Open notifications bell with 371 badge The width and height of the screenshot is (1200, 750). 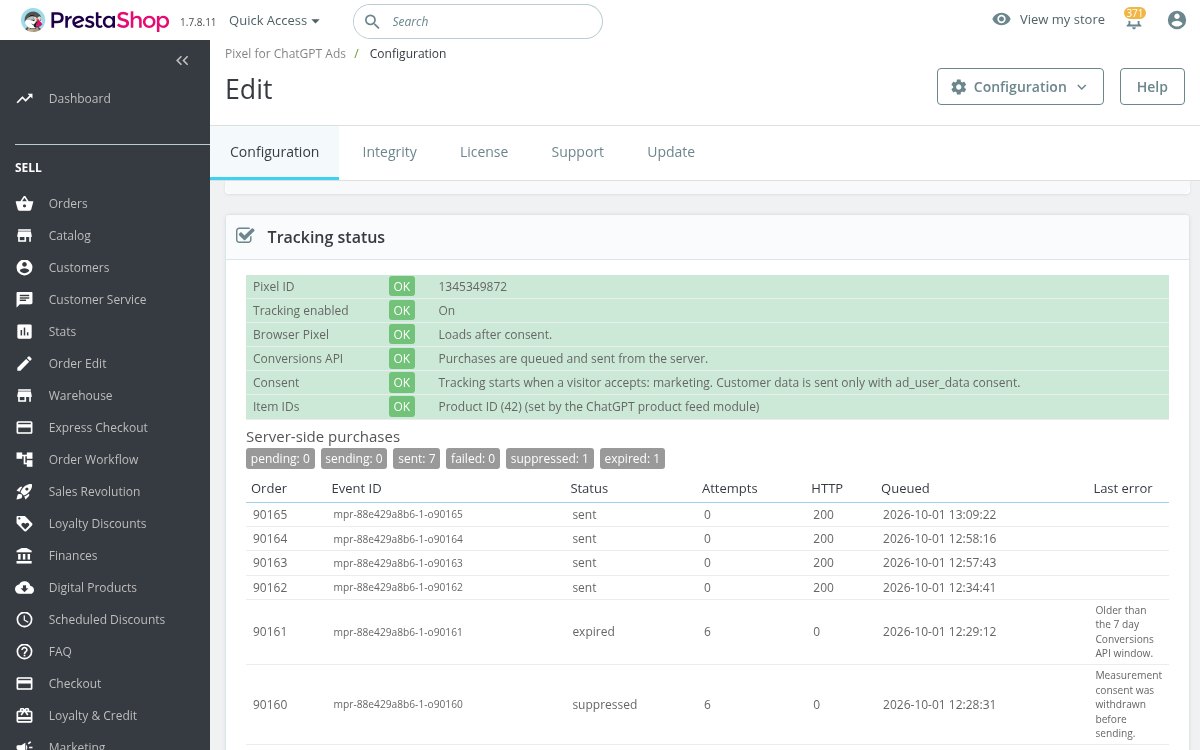point(1134,19)
